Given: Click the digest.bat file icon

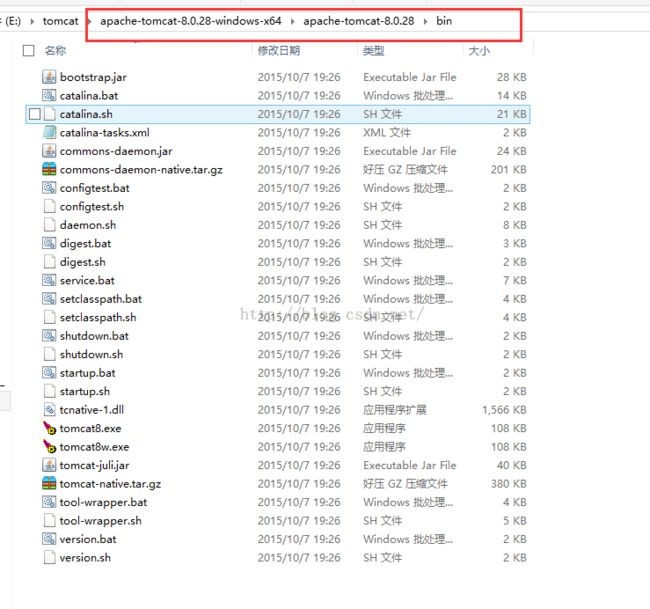Looking at the screenshot, I should point(49,243).
